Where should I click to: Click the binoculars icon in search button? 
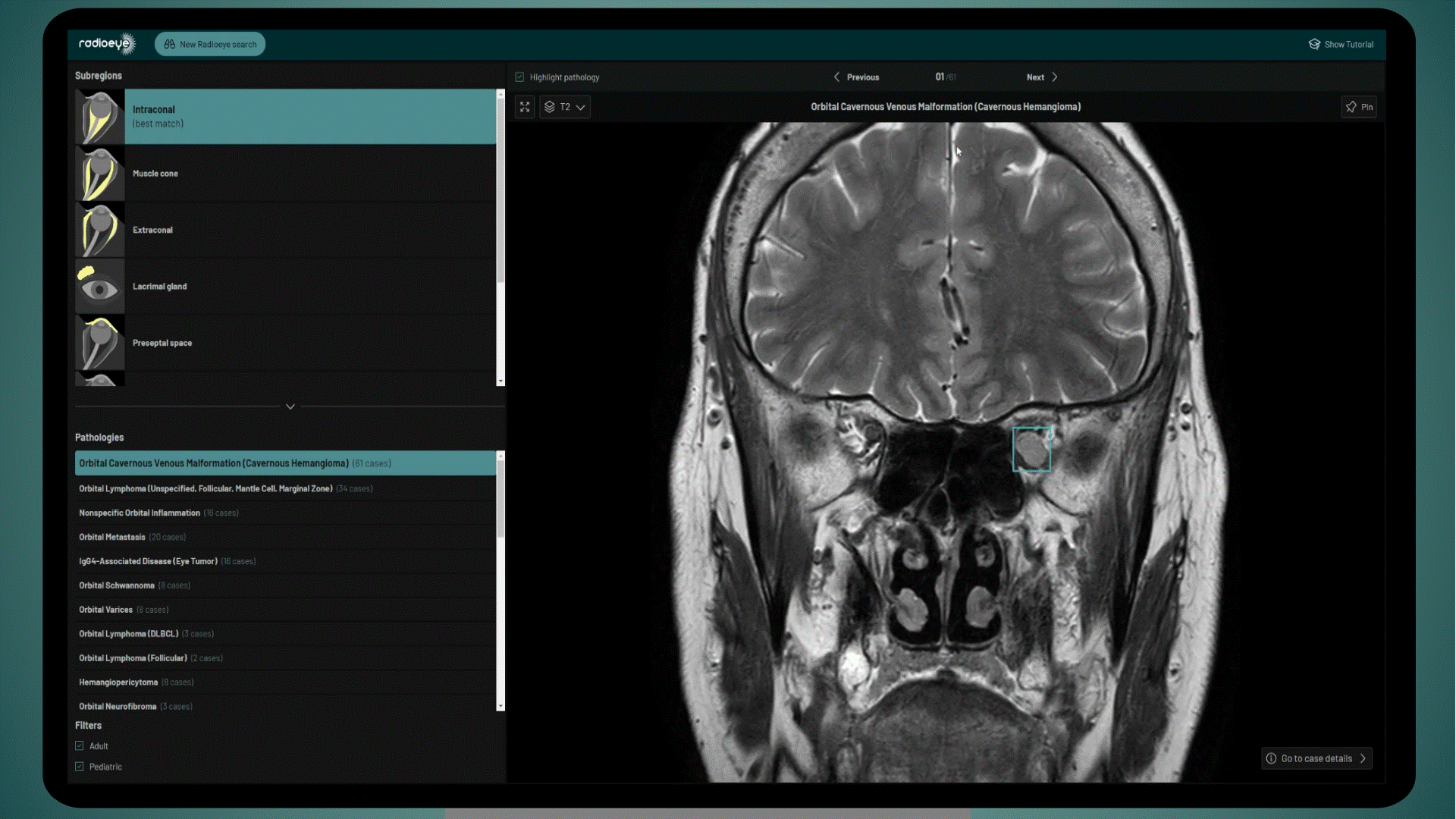coord(170,44)
